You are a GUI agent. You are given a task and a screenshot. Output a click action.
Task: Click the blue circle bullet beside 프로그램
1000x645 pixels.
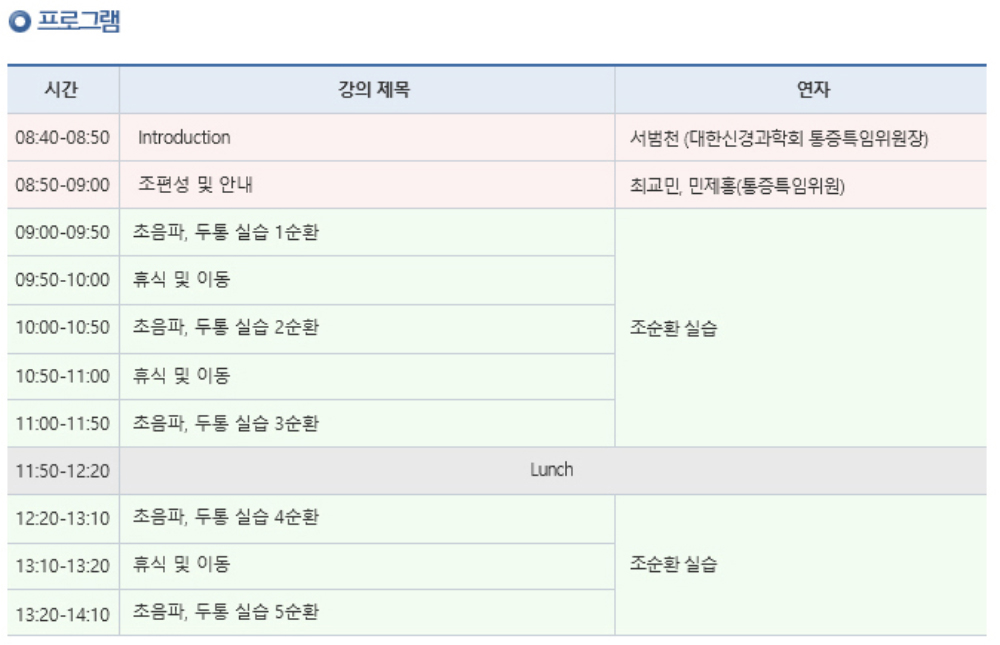[20, 23]
